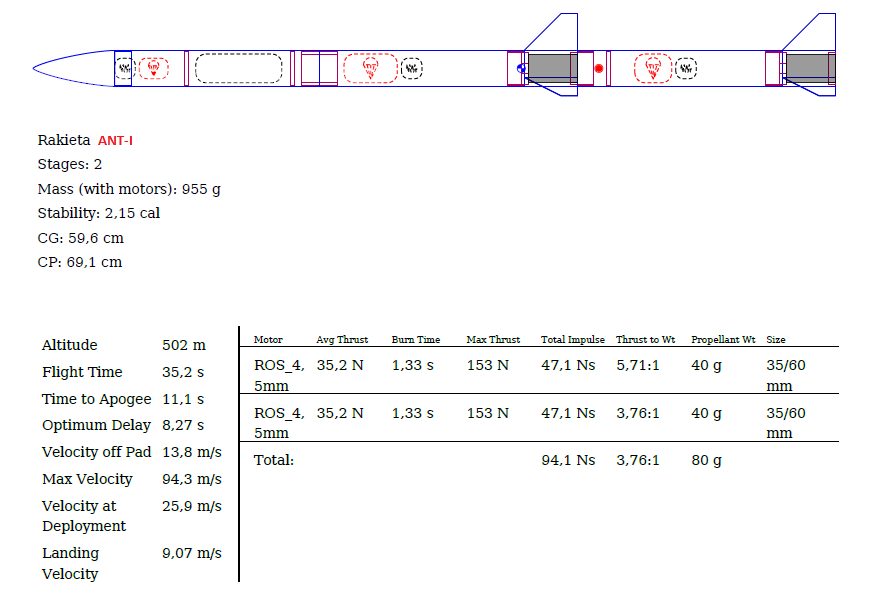Click the gray motor in the sustainer stage
Screen dimensions: 872x600
[x=549, y=68]
